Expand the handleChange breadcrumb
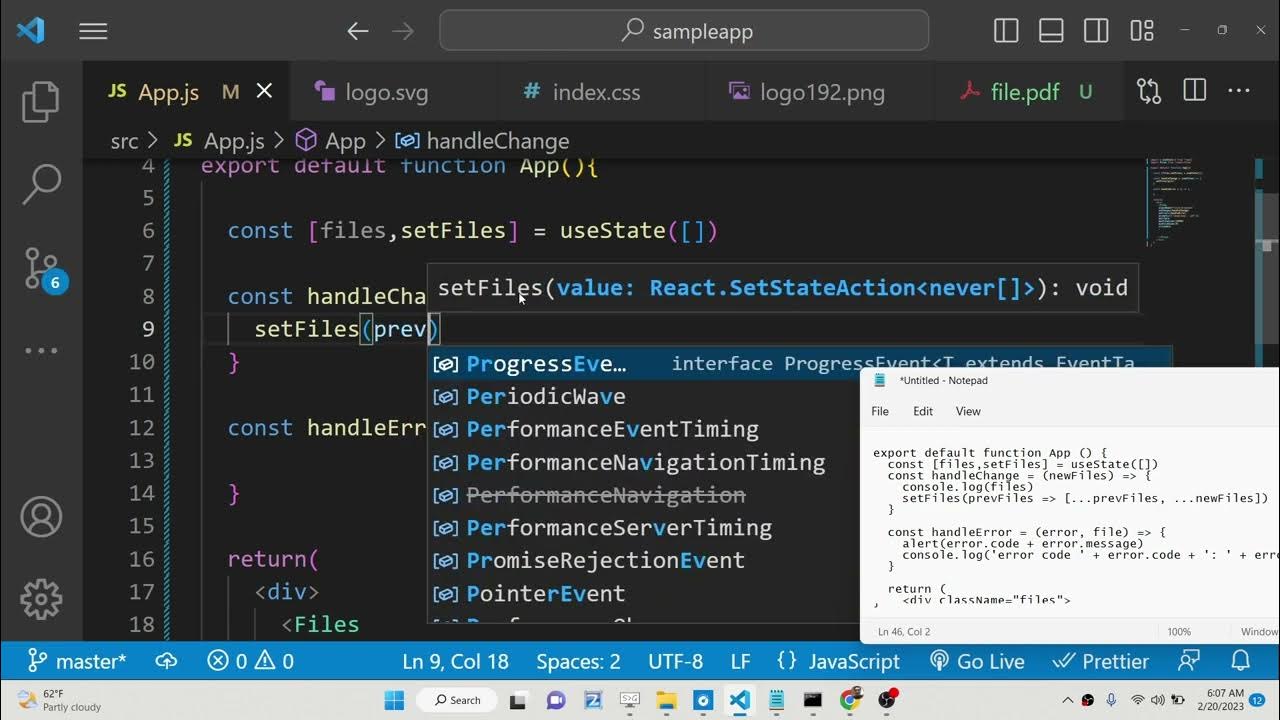 click(497, 141)
